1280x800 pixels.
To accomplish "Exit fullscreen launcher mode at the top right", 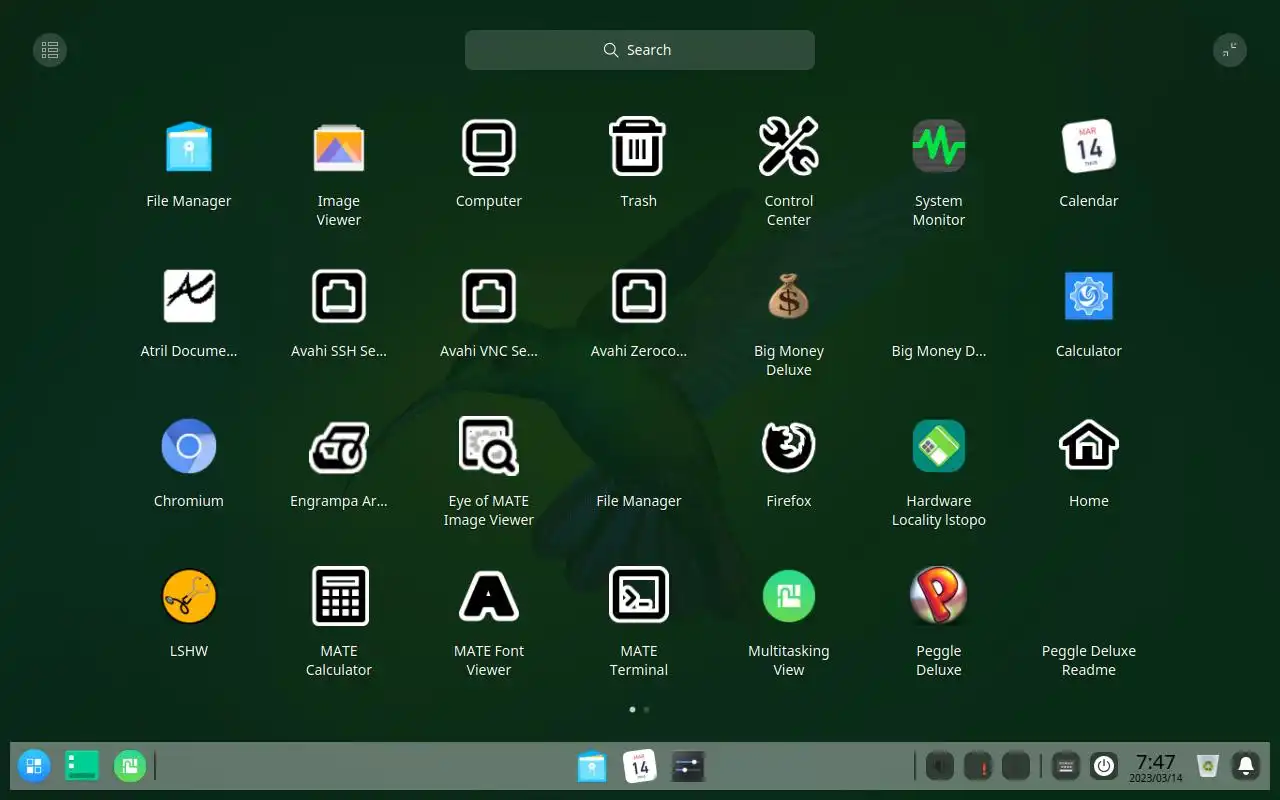I will click(x=1230, y=50).
